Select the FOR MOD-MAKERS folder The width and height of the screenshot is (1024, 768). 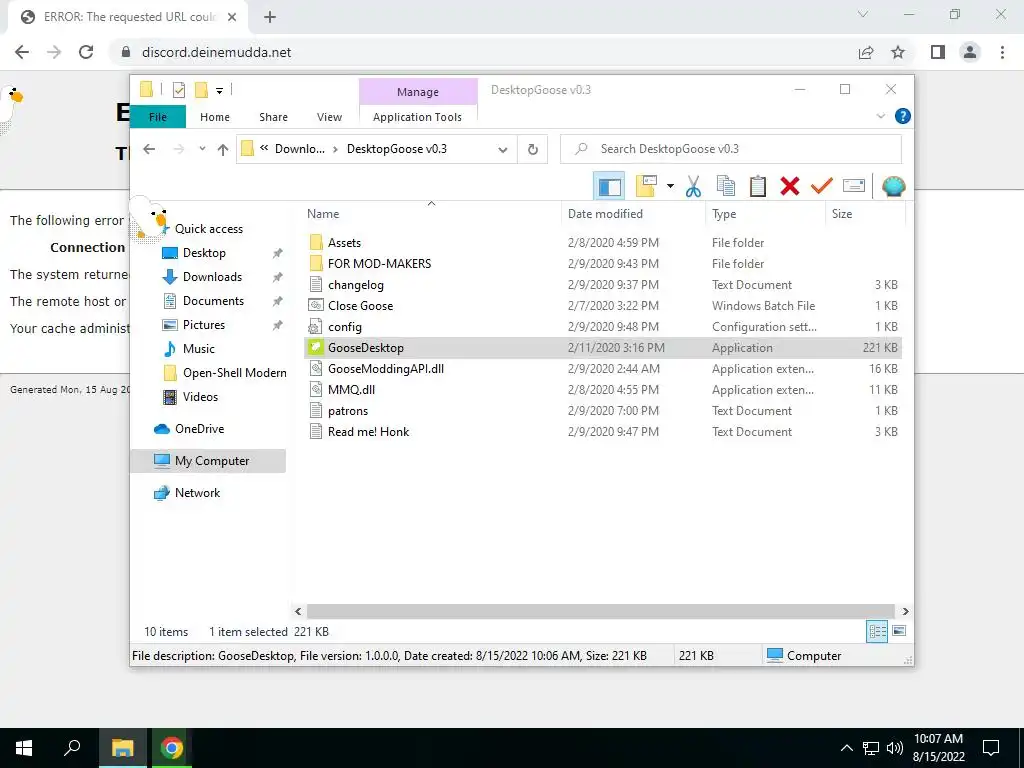601,264
